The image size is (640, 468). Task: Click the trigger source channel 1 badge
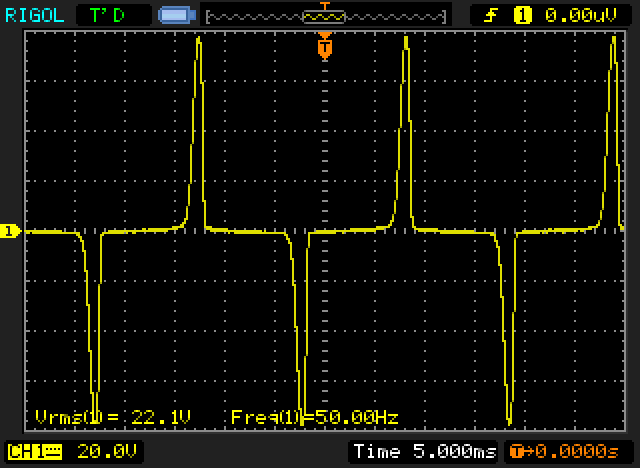(523, 16)
